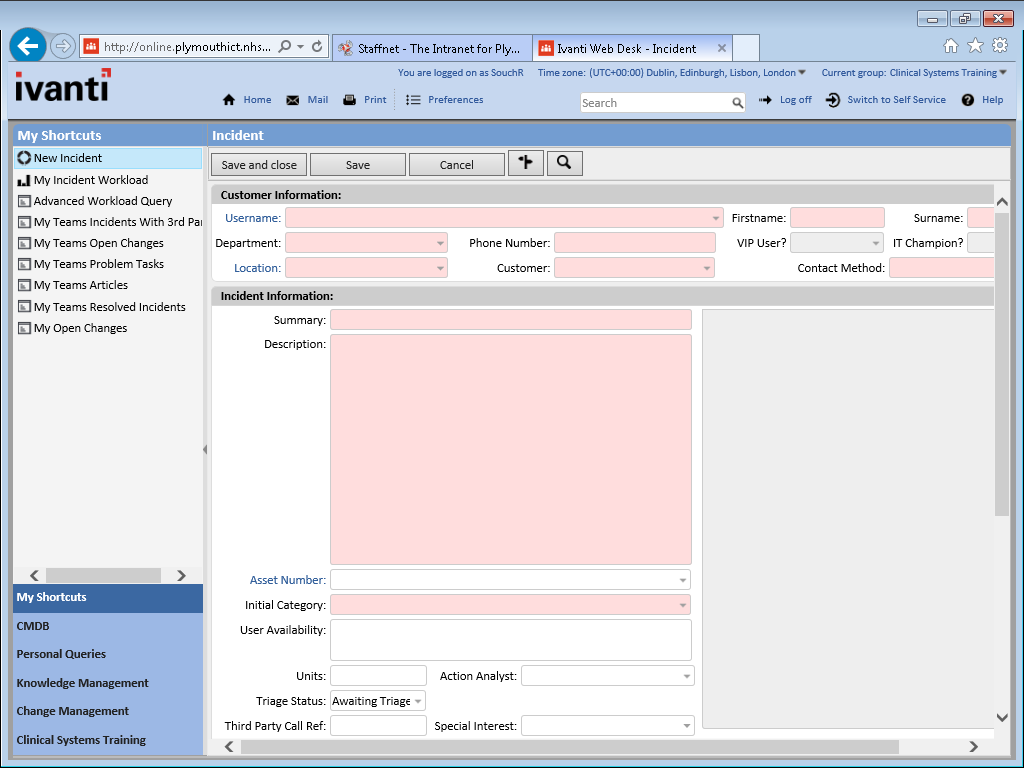This screenshot has height=768, width=1024.
Task: Click the browser back arrow button
Action: point(28,46)
